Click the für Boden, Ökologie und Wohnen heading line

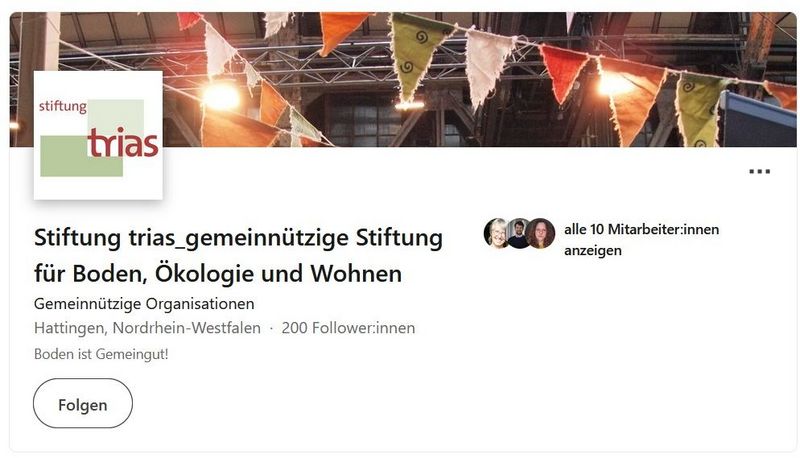[x=218, y=274]
